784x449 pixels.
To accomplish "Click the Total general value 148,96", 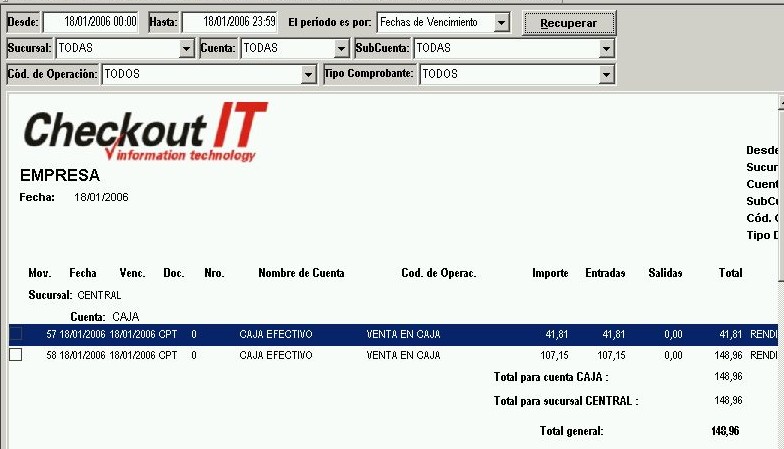I will [725, 431].
